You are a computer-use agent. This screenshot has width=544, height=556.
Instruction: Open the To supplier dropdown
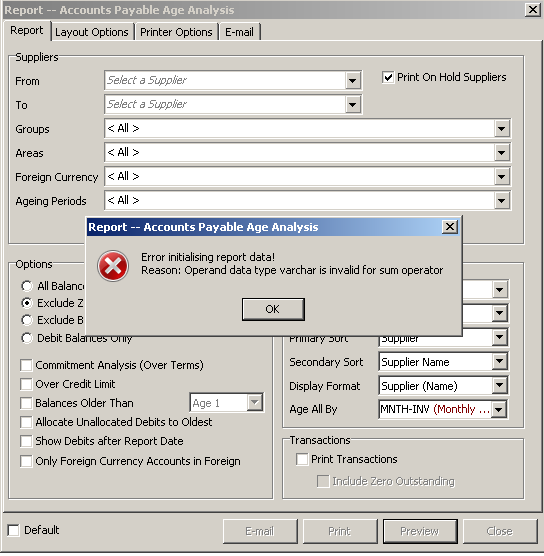(353, 105)
